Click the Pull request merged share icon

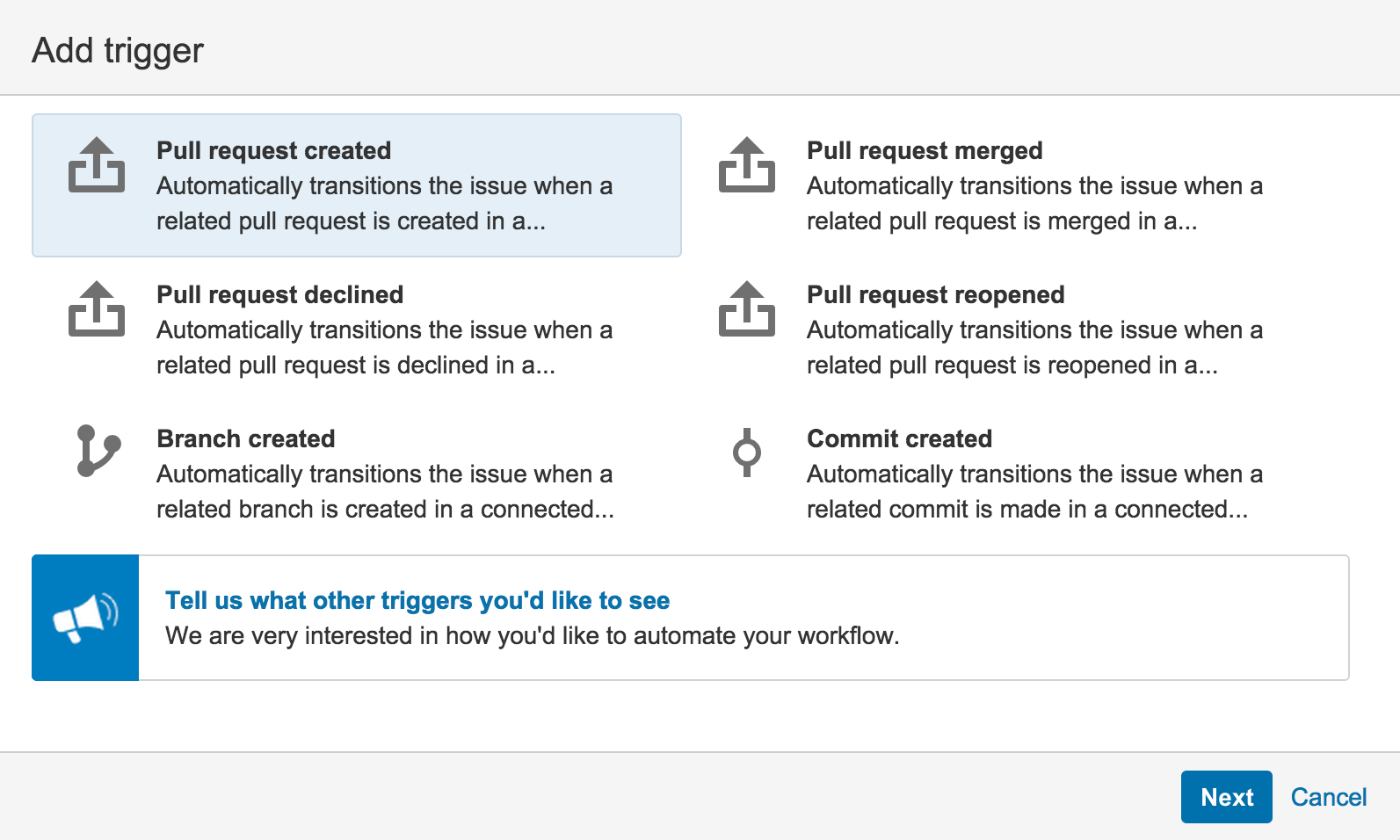click(x=746, y=165)
